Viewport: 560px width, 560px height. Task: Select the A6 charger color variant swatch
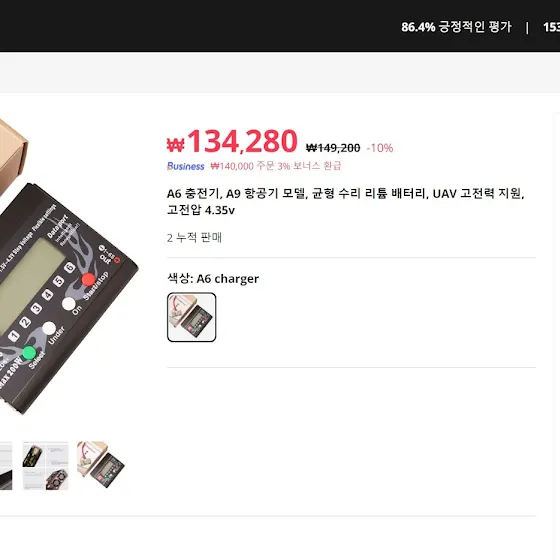click(191, 317)
